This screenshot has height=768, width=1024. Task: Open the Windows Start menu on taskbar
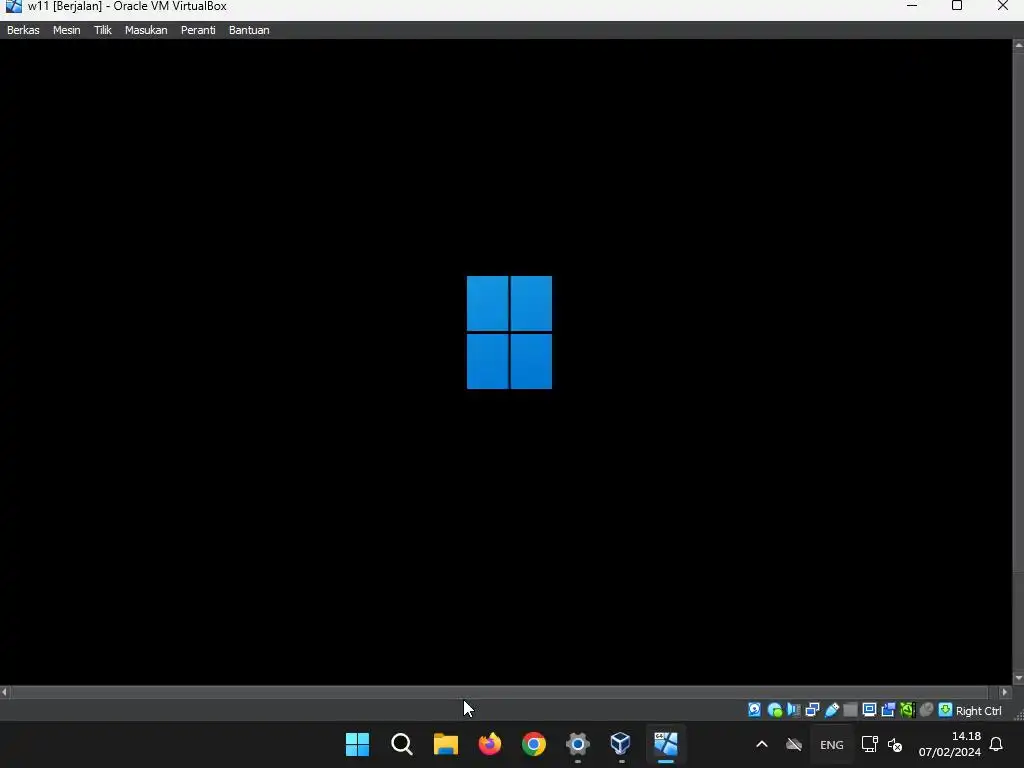357,744
